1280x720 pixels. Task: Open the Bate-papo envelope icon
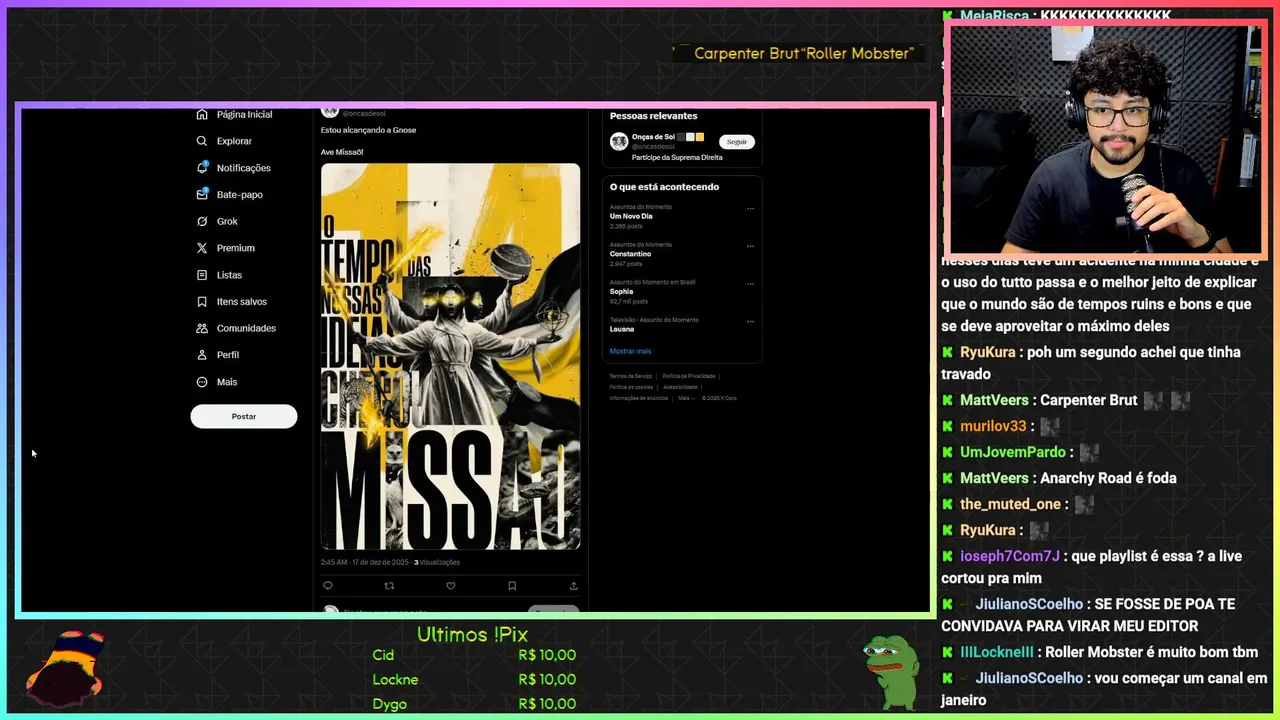202,194
